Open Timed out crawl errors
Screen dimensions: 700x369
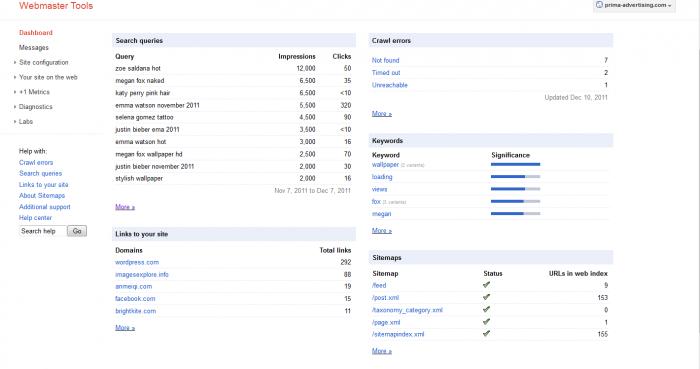[386, 73]
